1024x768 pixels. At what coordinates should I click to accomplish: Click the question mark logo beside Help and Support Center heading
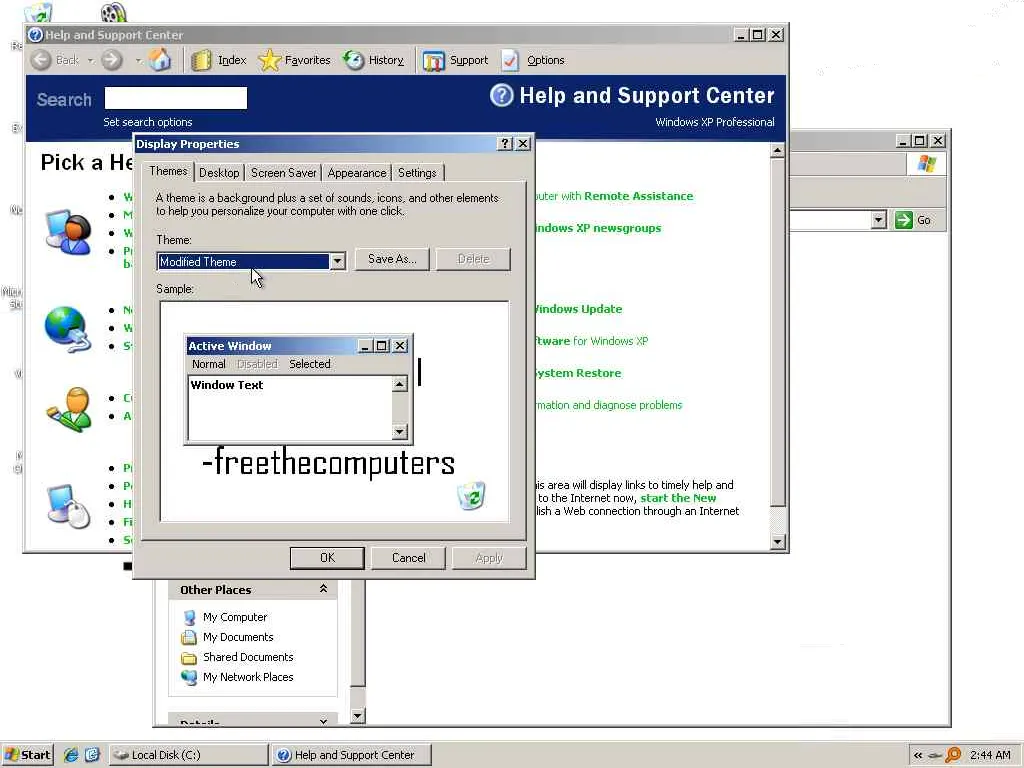point(502,95)
